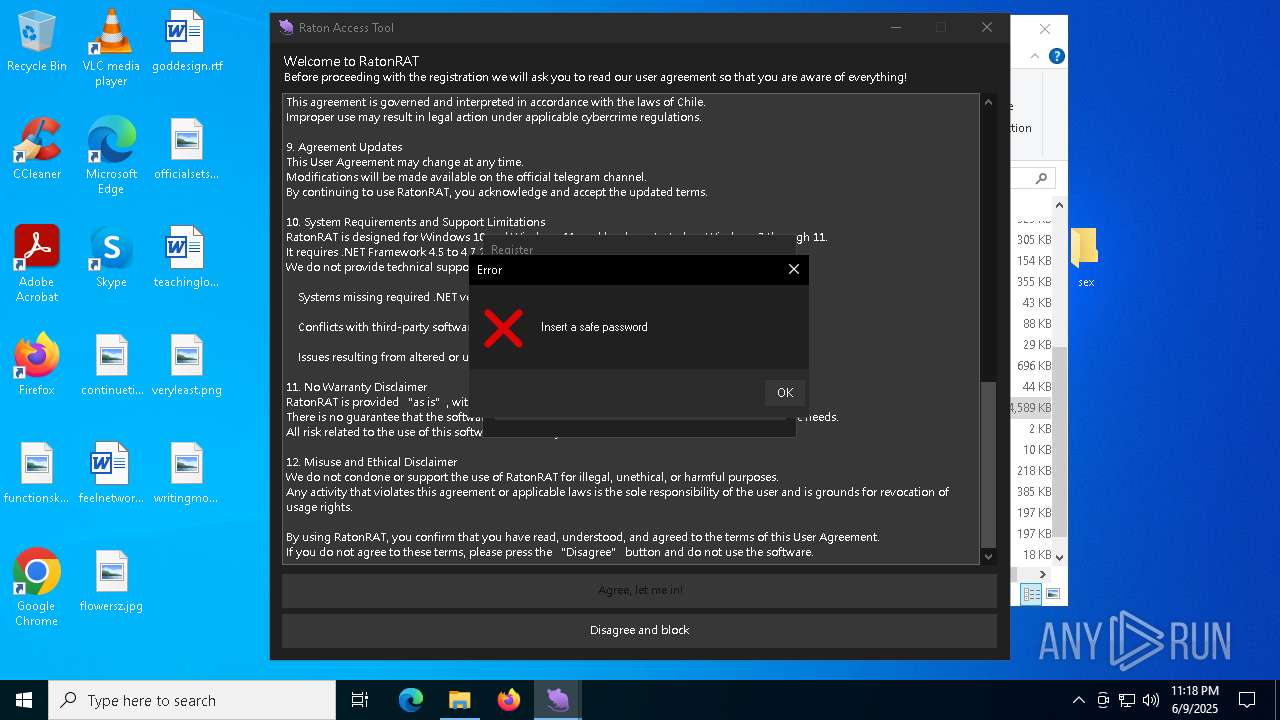Click Raton Access Tool taskbar icon
This screenshot has width=1280, height=720.
click(x=558, y=700)
